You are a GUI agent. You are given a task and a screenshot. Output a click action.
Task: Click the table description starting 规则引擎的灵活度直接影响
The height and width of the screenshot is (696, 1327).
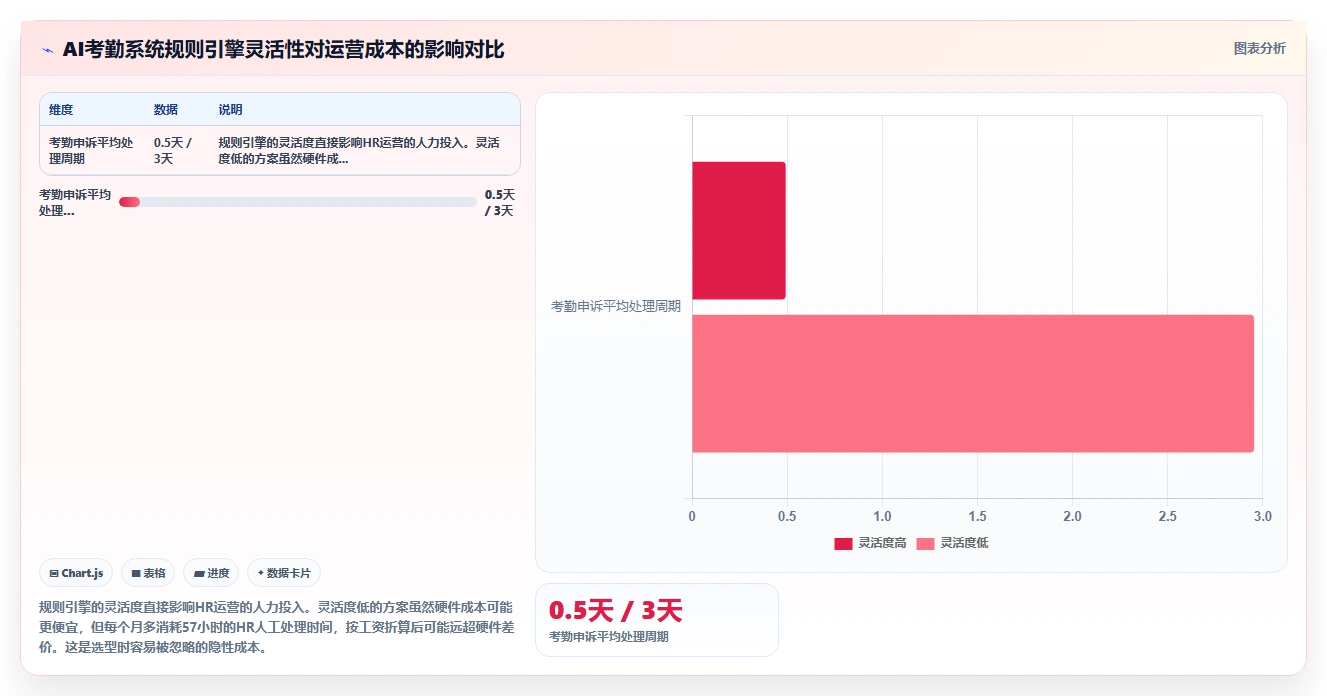click(x=359, y=150)
